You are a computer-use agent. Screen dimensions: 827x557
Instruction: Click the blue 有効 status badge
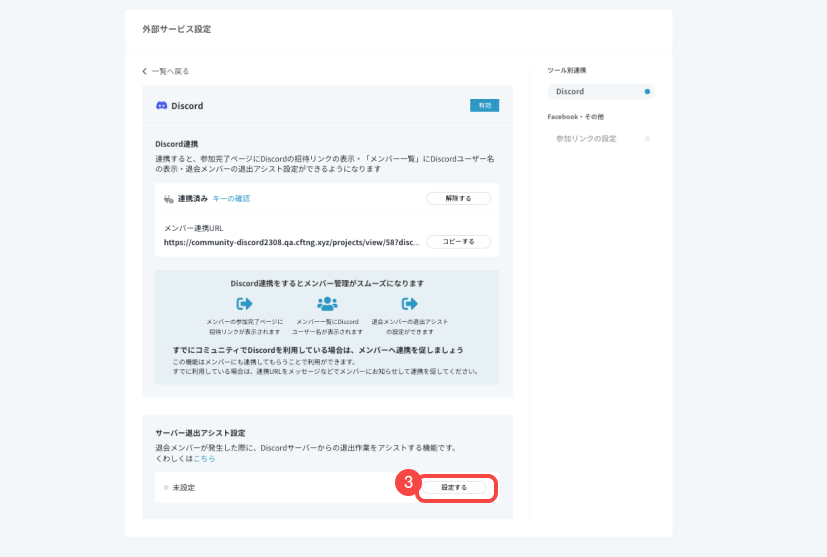[x=484, y=105]
